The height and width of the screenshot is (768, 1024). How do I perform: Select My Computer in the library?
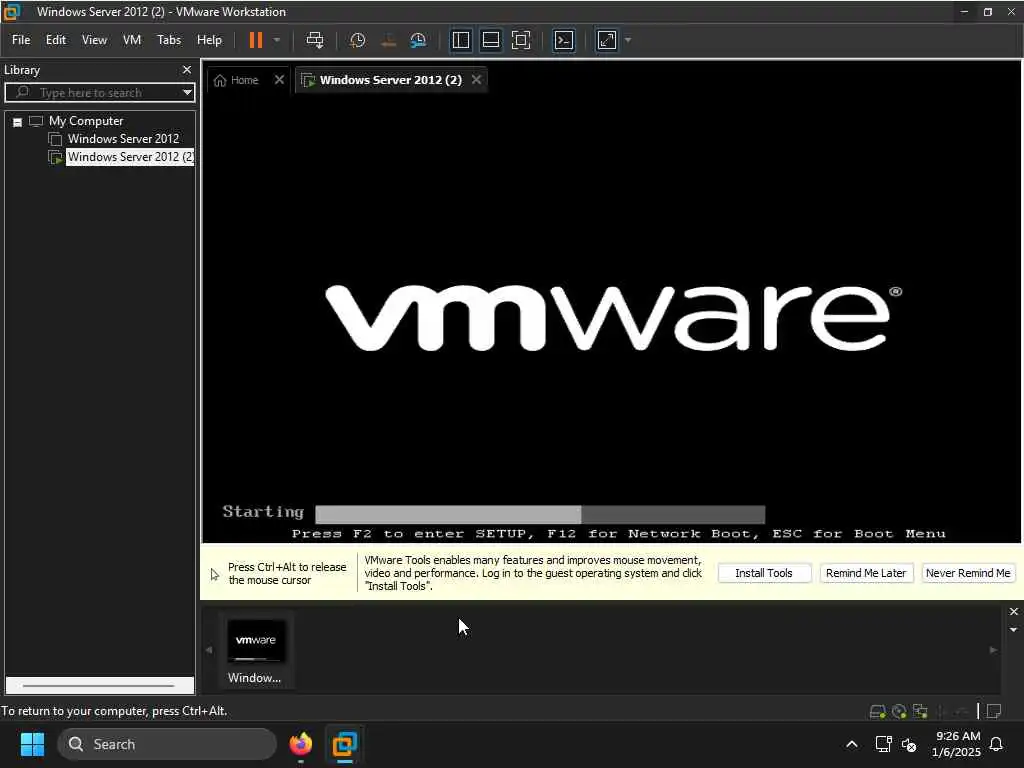(x=86, y=121)
